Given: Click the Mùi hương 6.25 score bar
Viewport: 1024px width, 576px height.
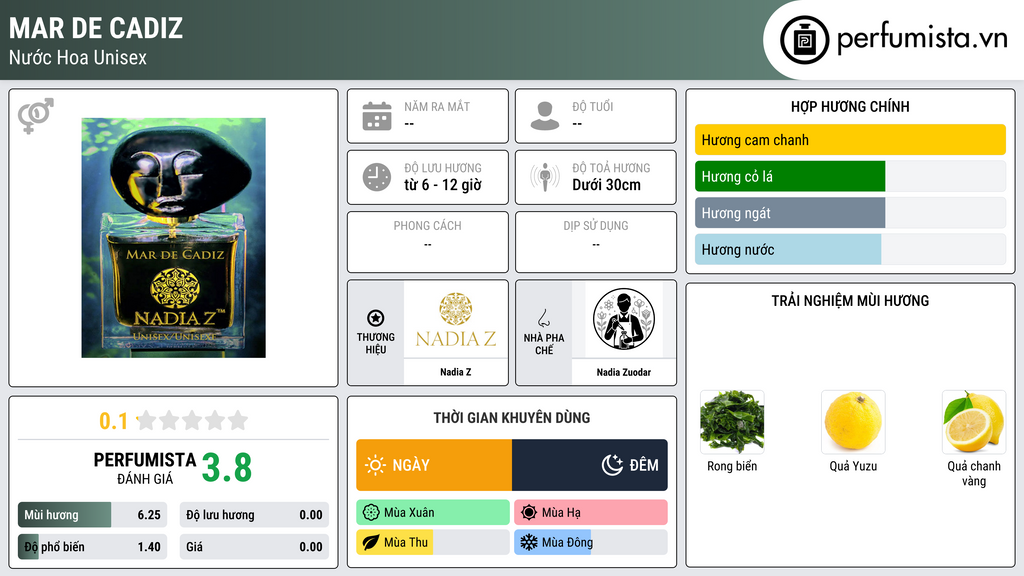Looking at the screenshot, I should click(92, 515).
